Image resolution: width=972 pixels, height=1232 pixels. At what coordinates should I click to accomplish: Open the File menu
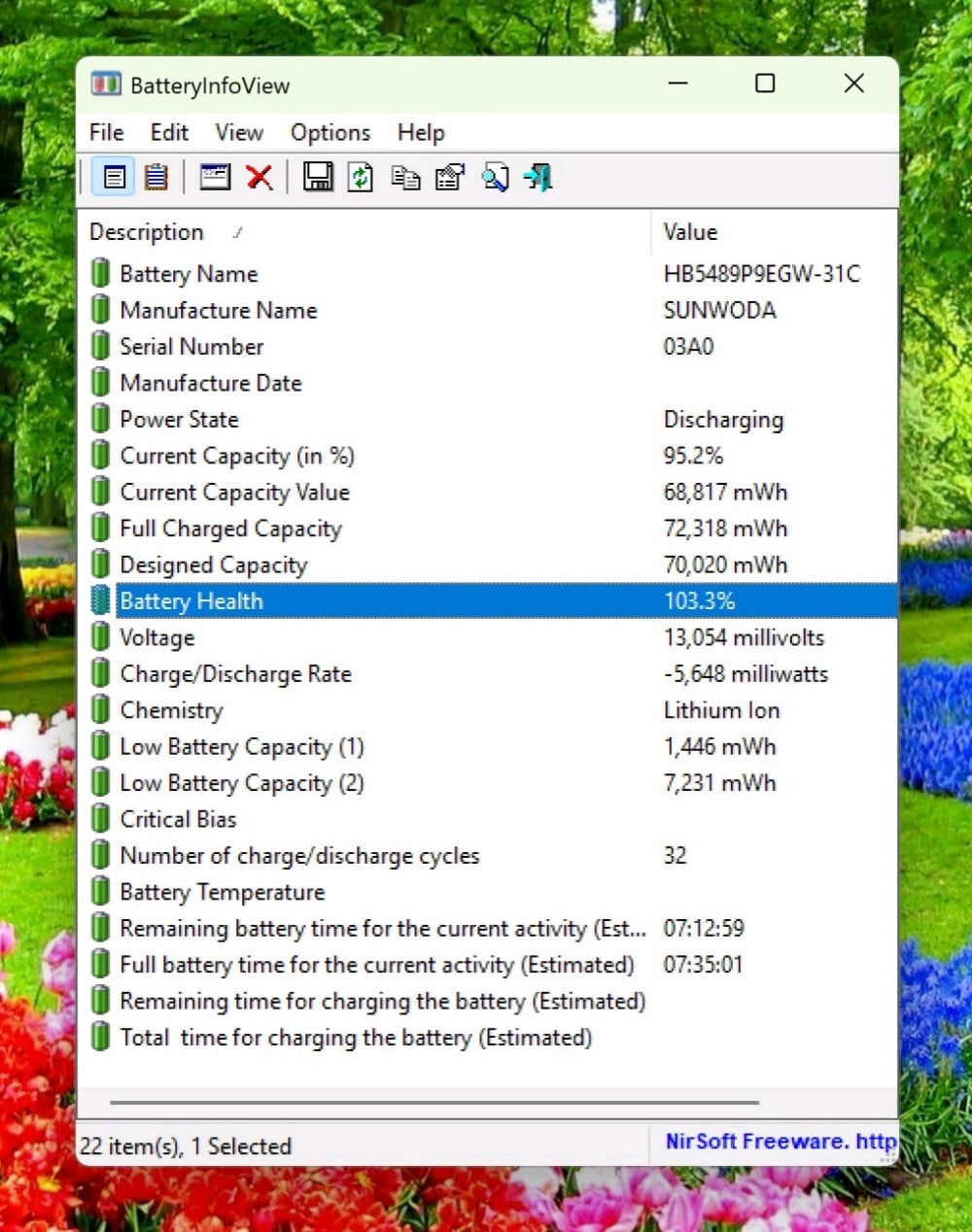[106, 132]
